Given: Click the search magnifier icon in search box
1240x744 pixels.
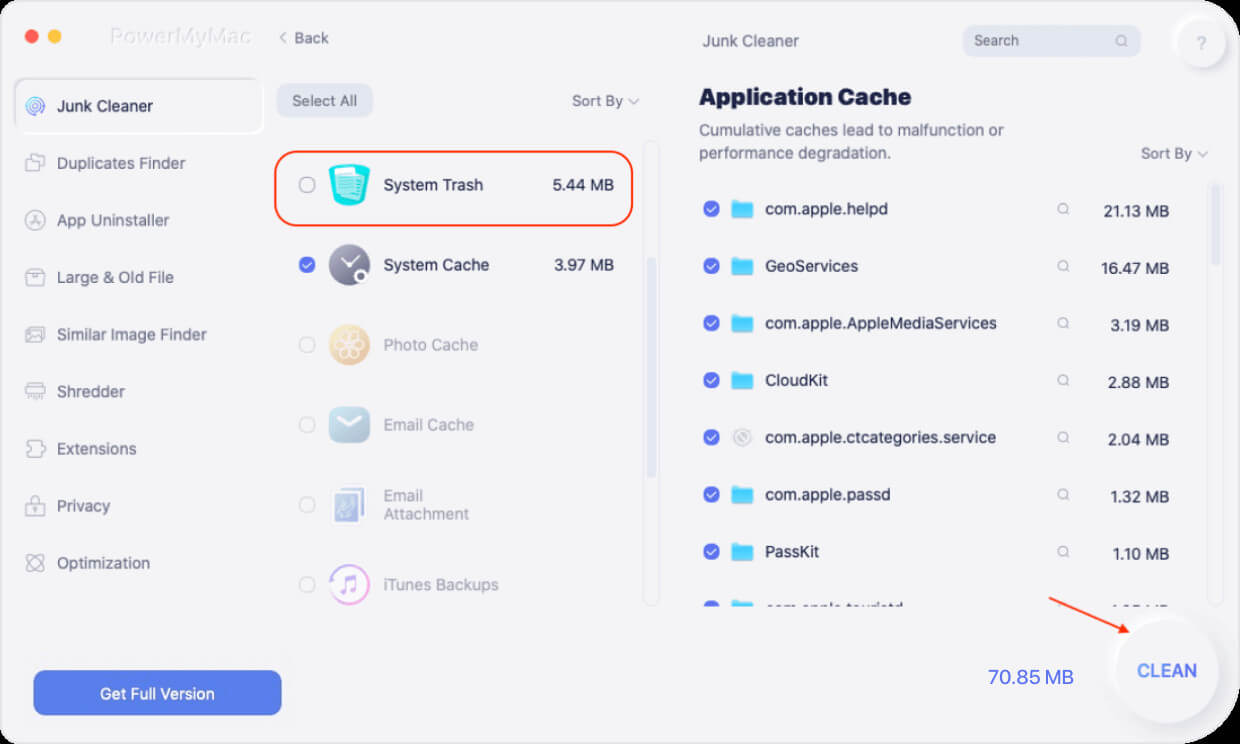Looking at the screenshot, I should pyautogui.click(x=1122, y=41).
